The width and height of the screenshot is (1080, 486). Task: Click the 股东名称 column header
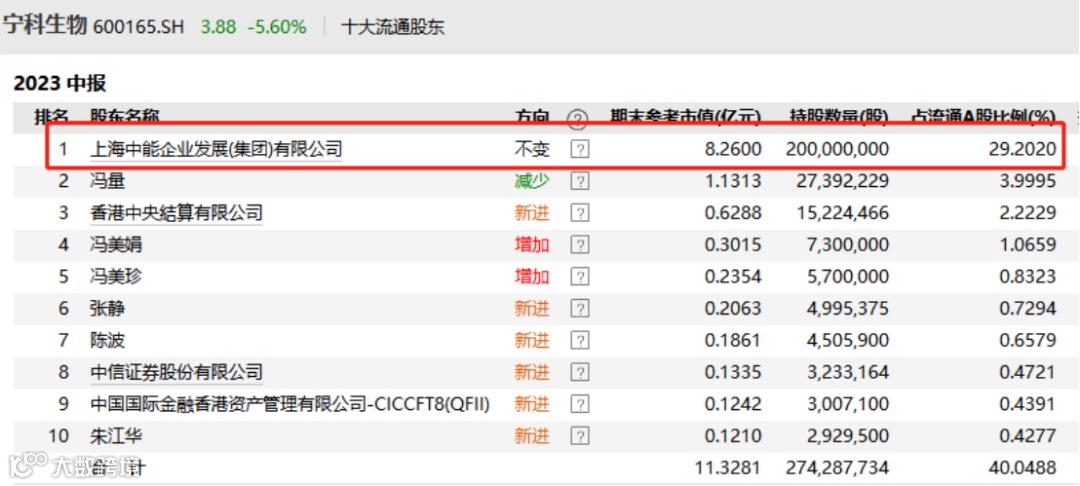pos(125,116)
